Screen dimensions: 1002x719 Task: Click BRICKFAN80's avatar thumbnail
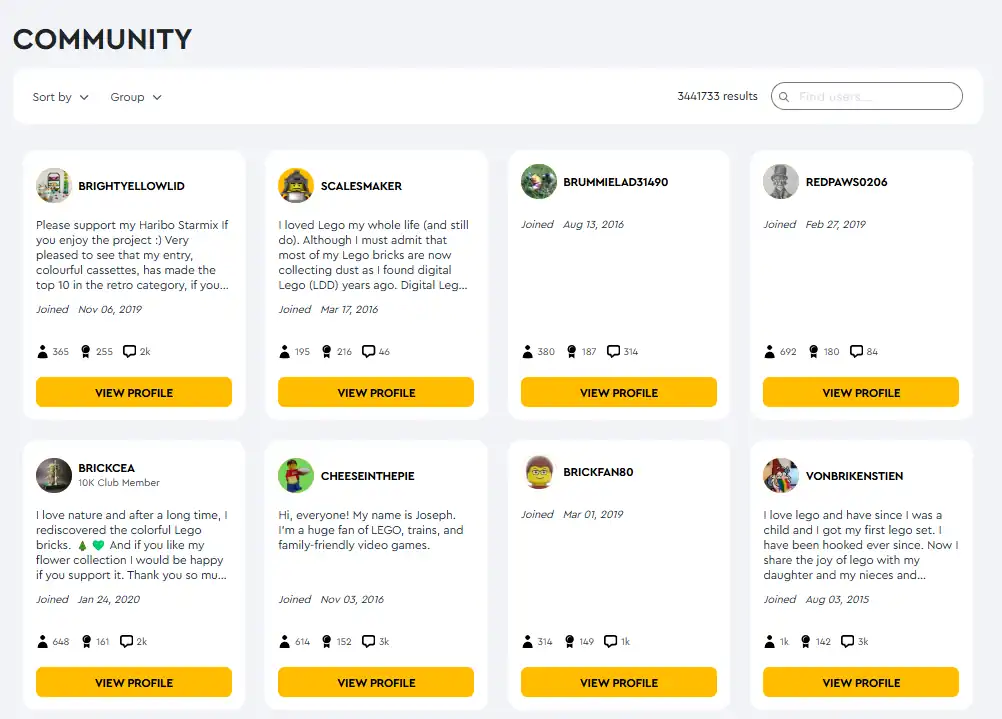point(539,472)
